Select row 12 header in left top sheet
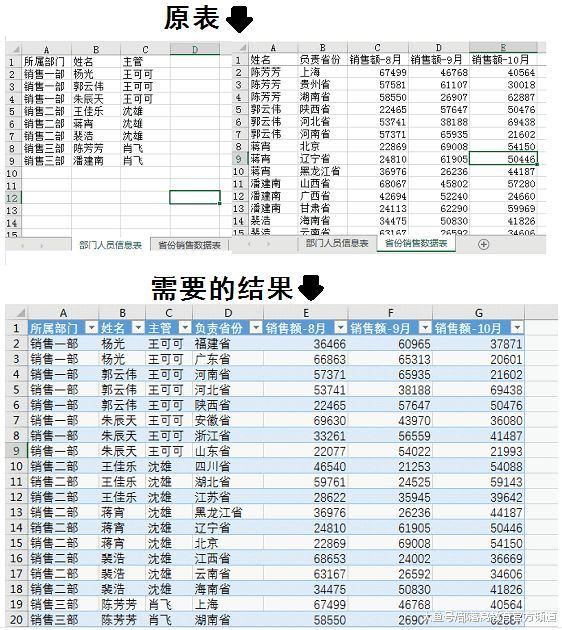Viewport: 562px width, 630px height. click(12, 198)
